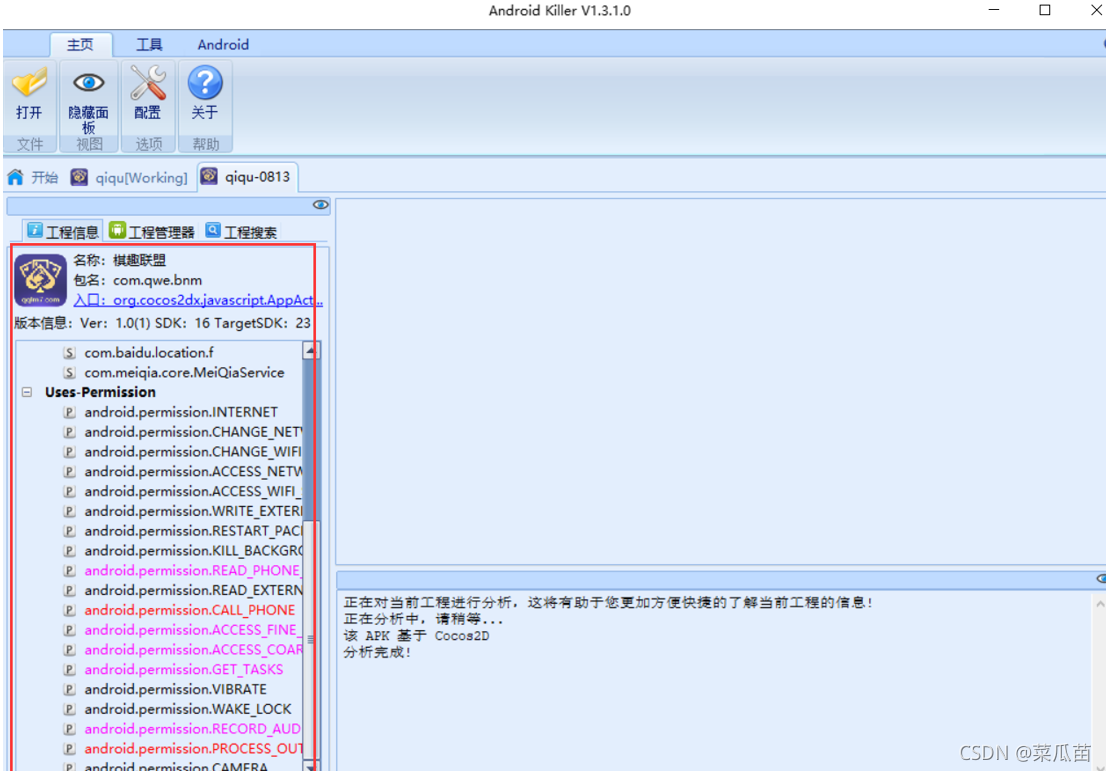Click the app icon thumbnail of 棋趣联盟
The height and width of the screenshot is (771, 1106).
40,280
